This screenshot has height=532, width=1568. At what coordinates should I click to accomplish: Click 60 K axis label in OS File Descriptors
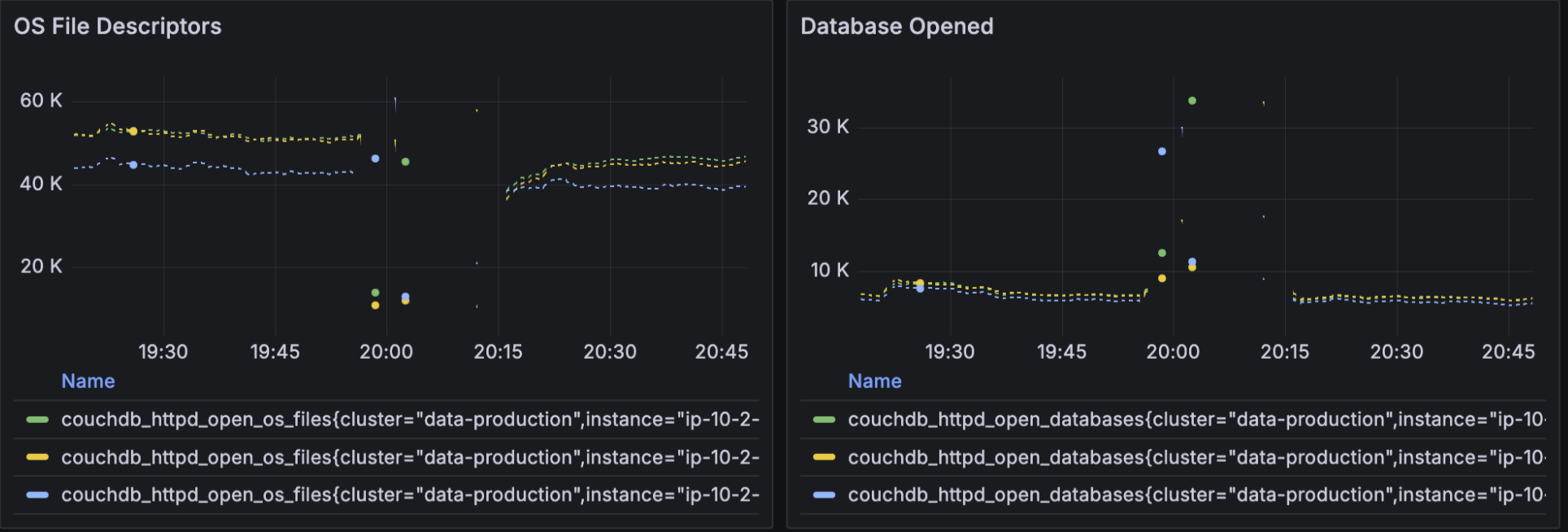(x=41, y=101)
